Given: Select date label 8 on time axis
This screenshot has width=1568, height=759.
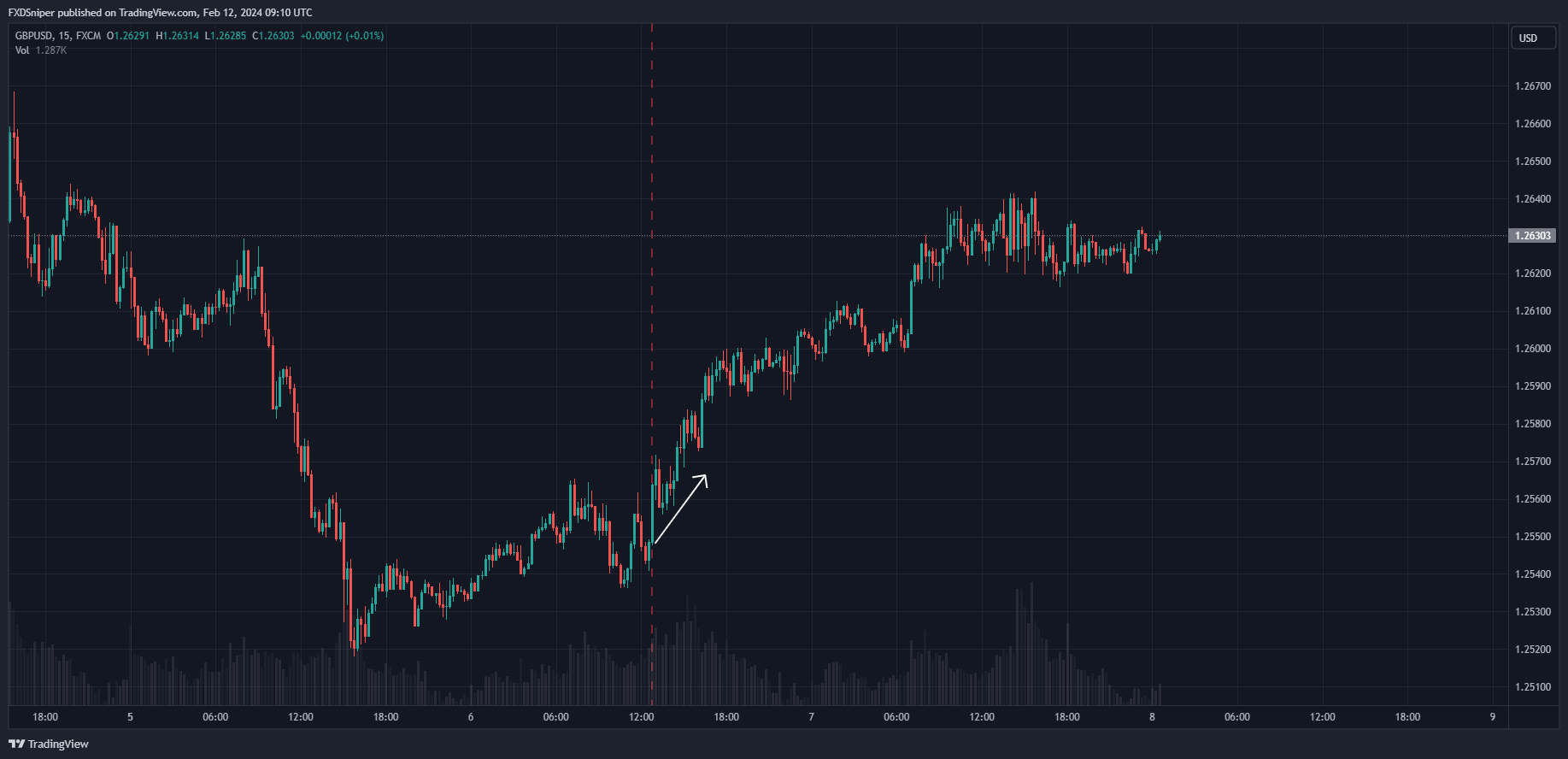Looking at the screenshot, I should [1152, 717].
